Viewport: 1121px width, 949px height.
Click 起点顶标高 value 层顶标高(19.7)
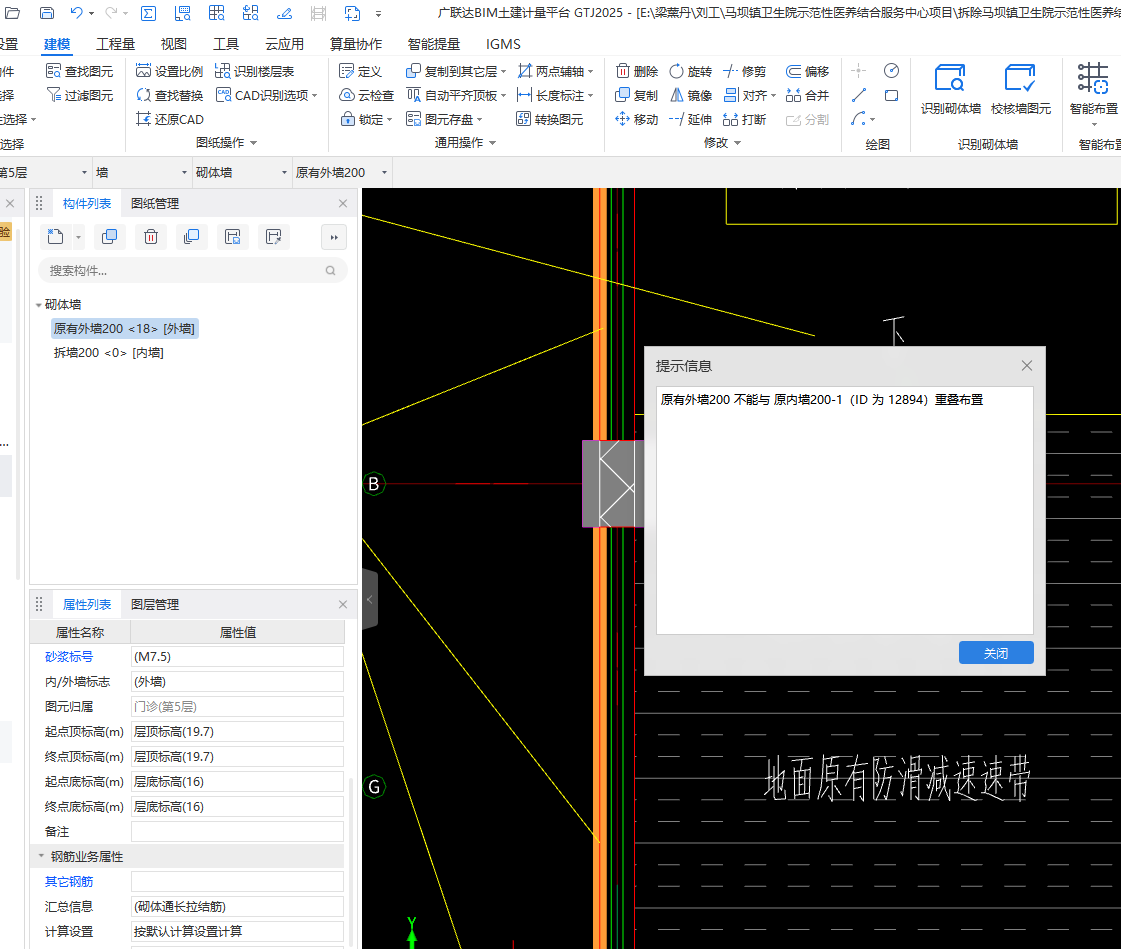coord(237,732)
